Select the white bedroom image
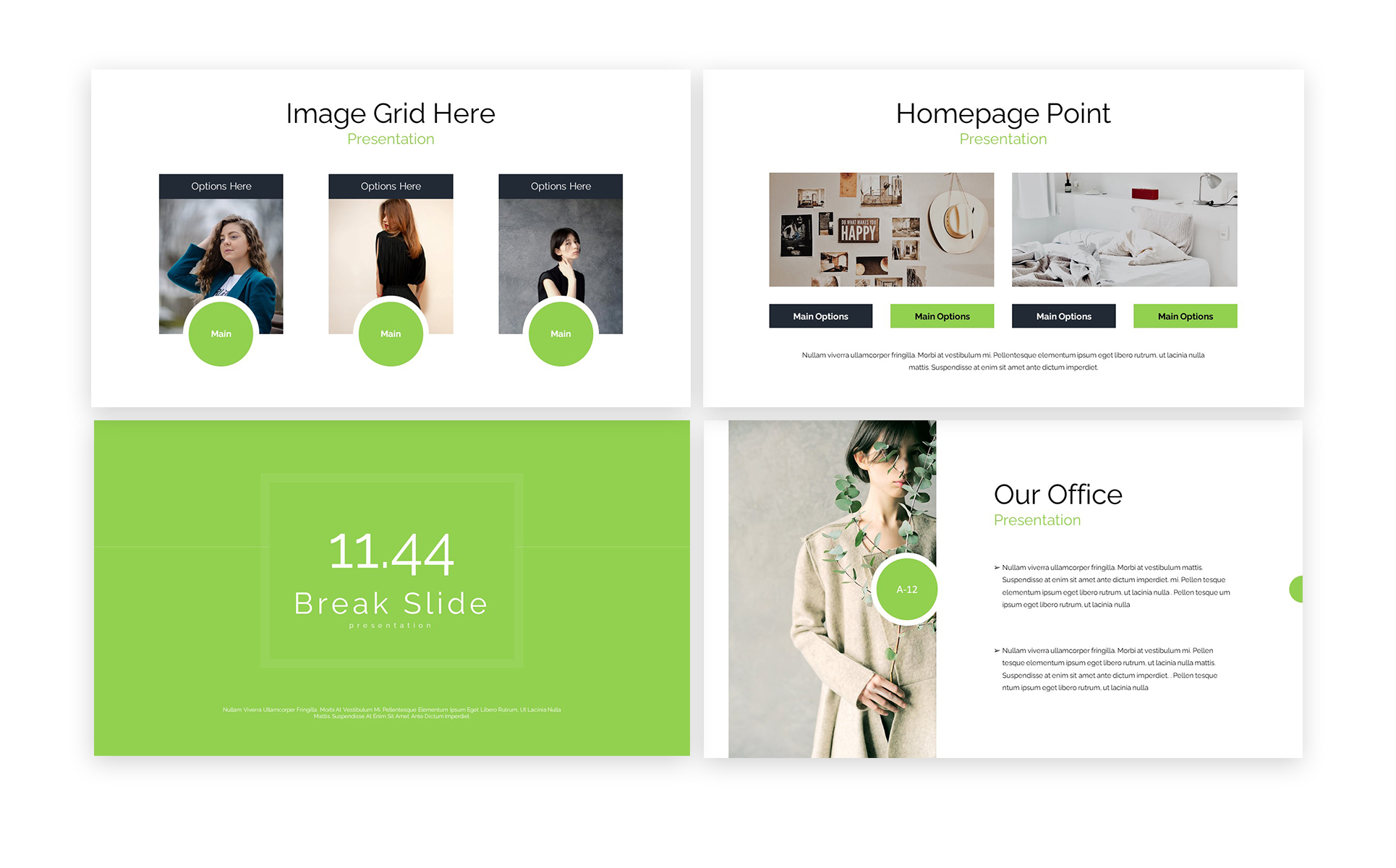Viewport: 1396px width, 868px height. point(1124,229)
